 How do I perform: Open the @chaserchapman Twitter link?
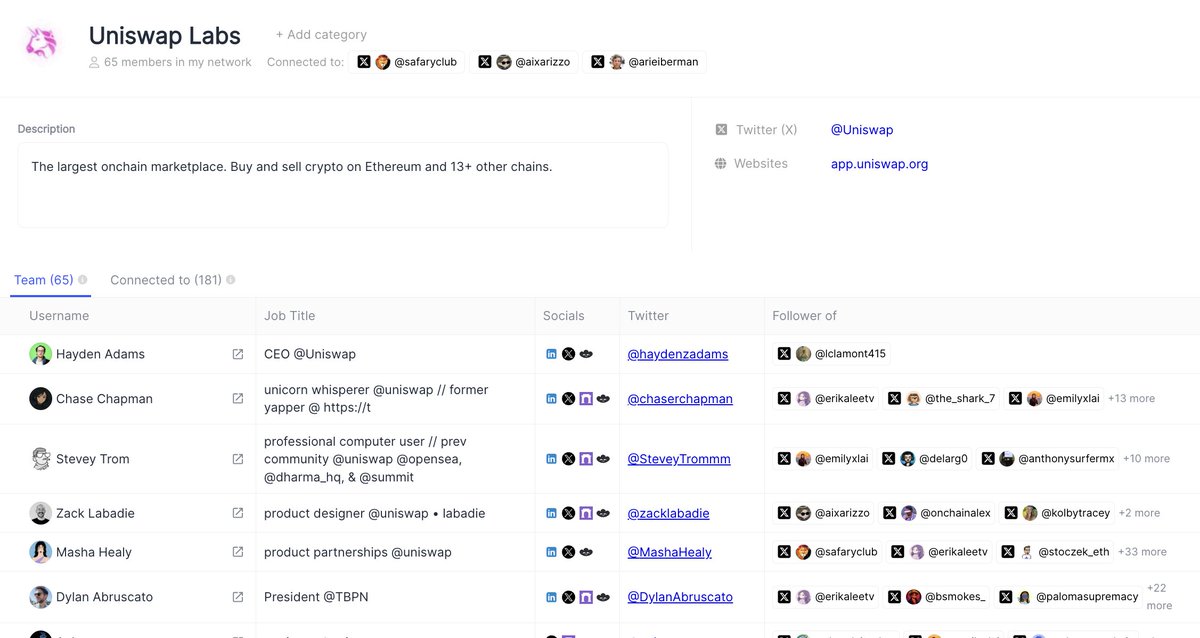click(680, 398)
